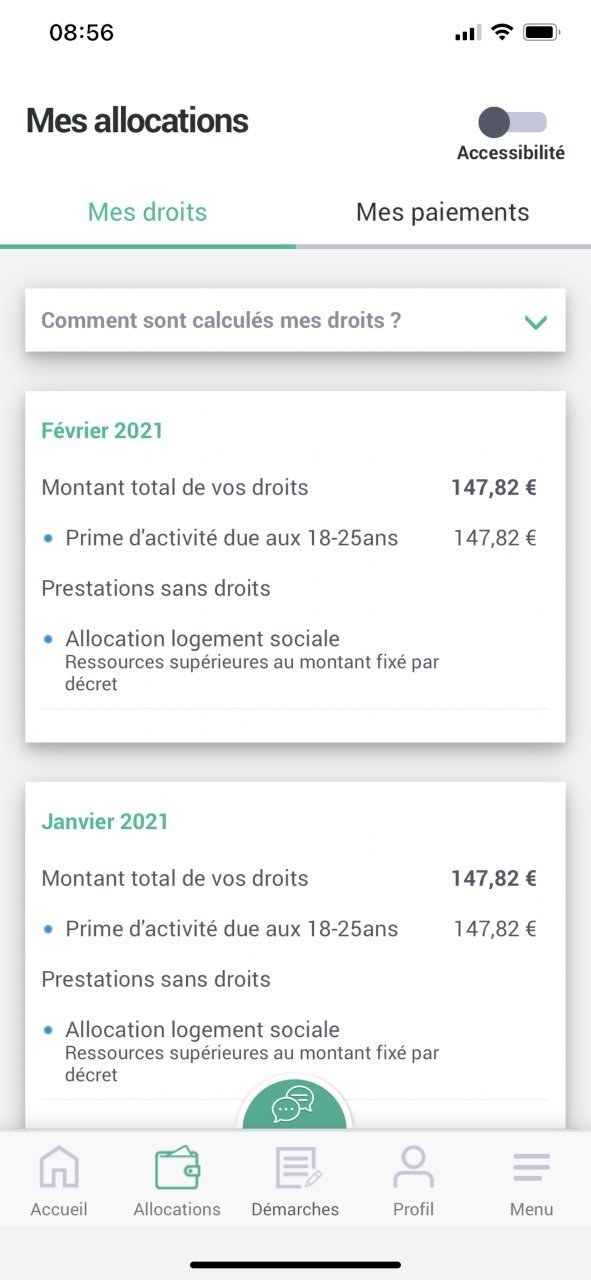
Task: Toggle the Accessibilité switch
Action: pyautogui.click(x=512, y=122)
